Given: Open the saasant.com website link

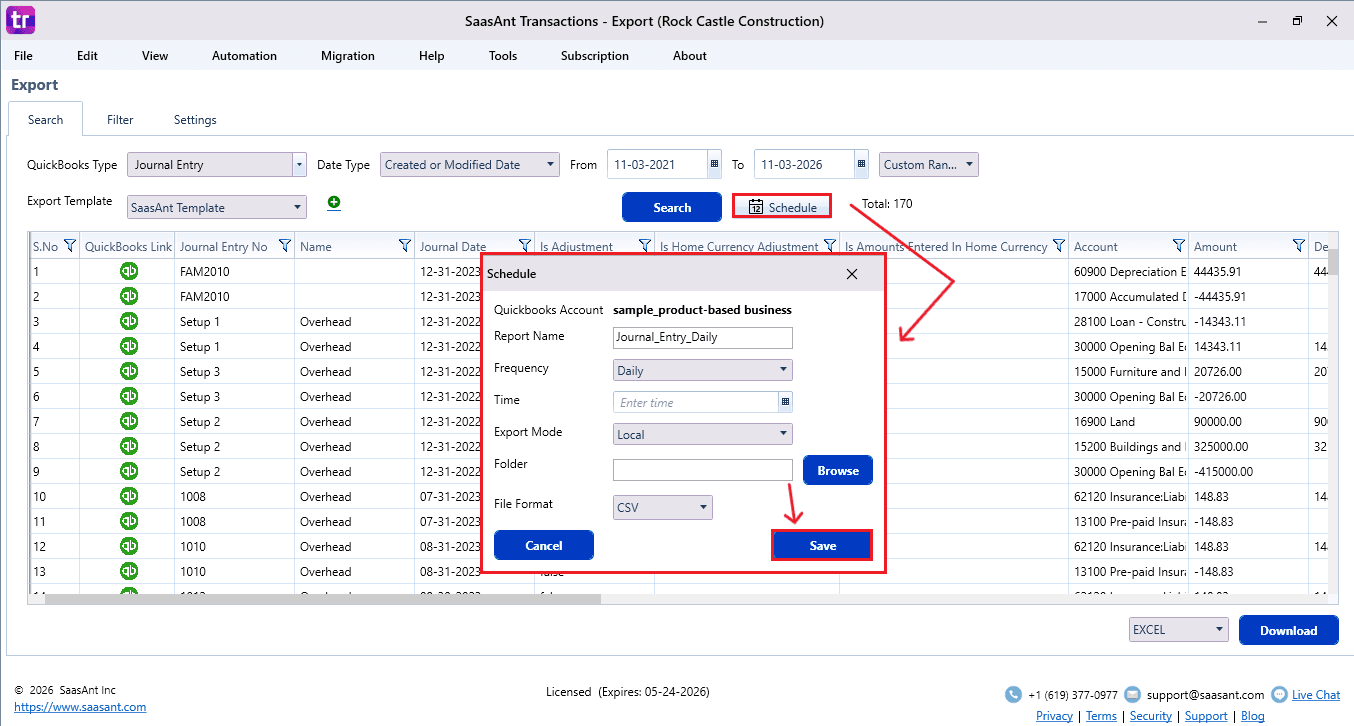Looking at the screenshot, I should [x=80, y=707].
